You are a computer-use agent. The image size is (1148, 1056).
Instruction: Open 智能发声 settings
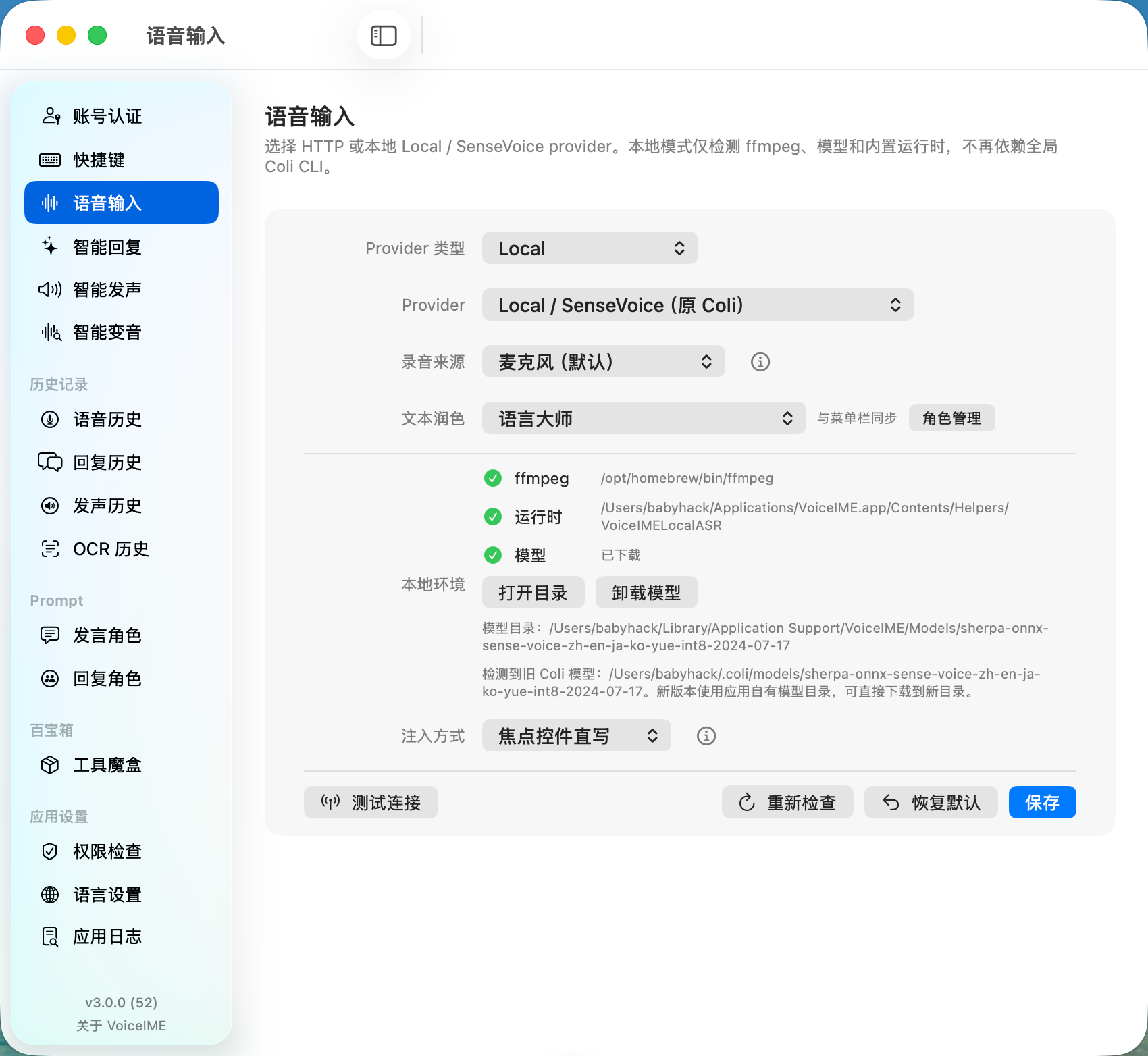(122, 290)
